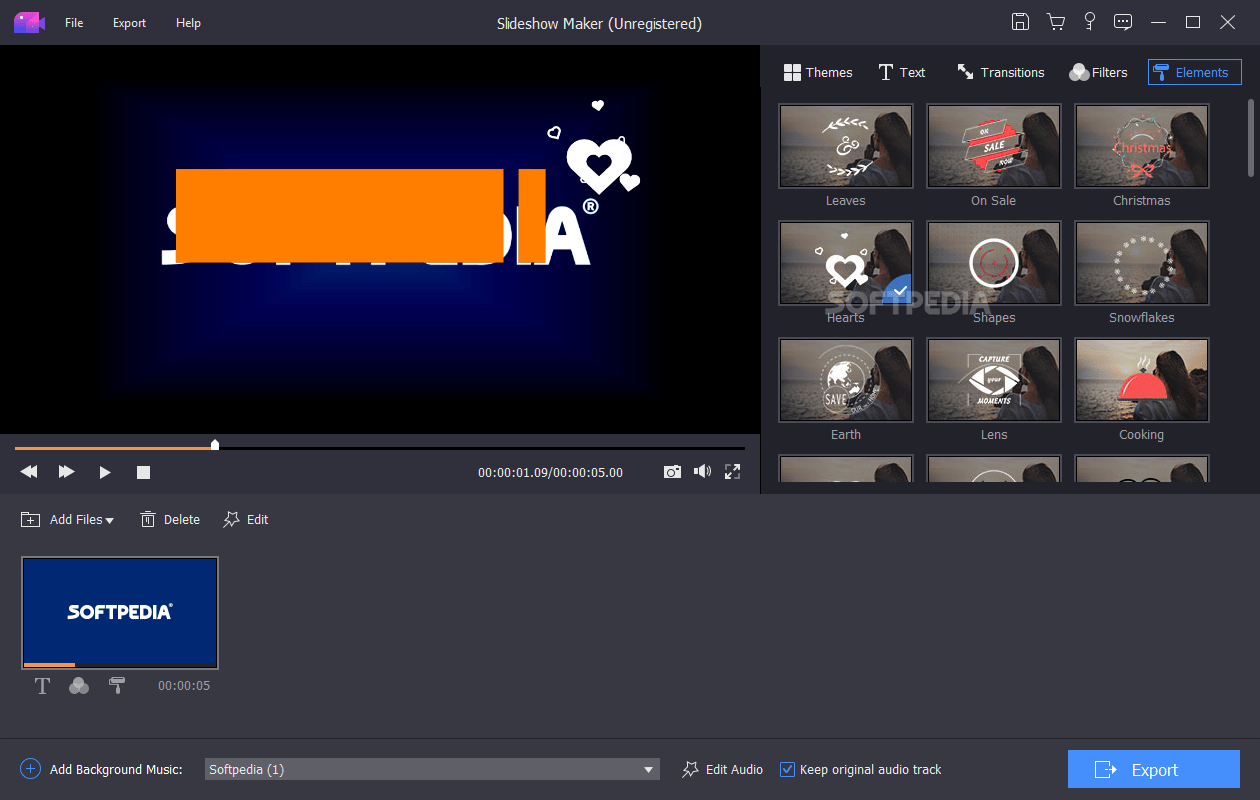
Task: Deselect the applied Hearts element
Action: pos(898,290)
